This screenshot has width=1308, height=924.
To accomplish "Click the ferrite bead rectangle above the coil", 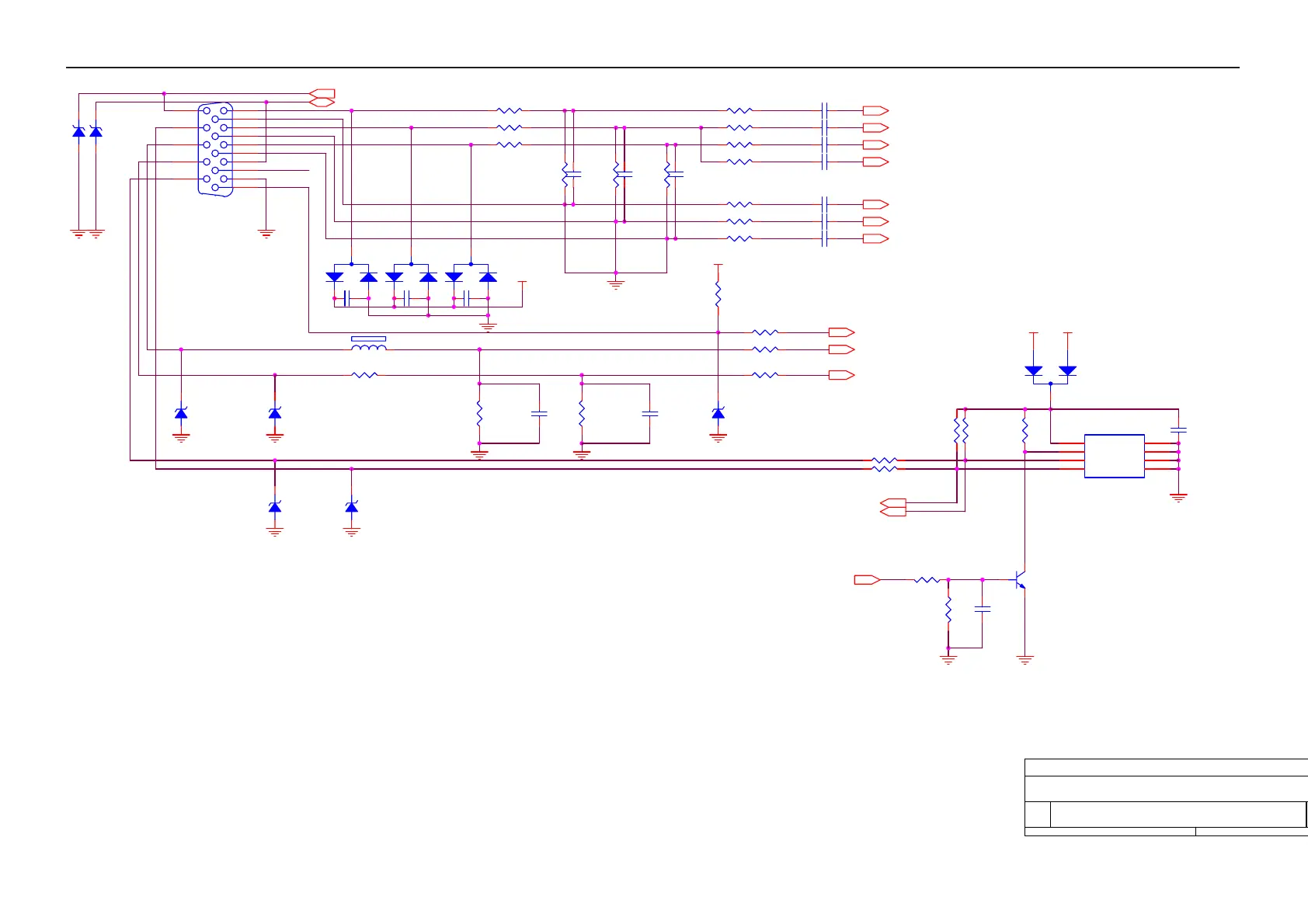I will (369, 339).
